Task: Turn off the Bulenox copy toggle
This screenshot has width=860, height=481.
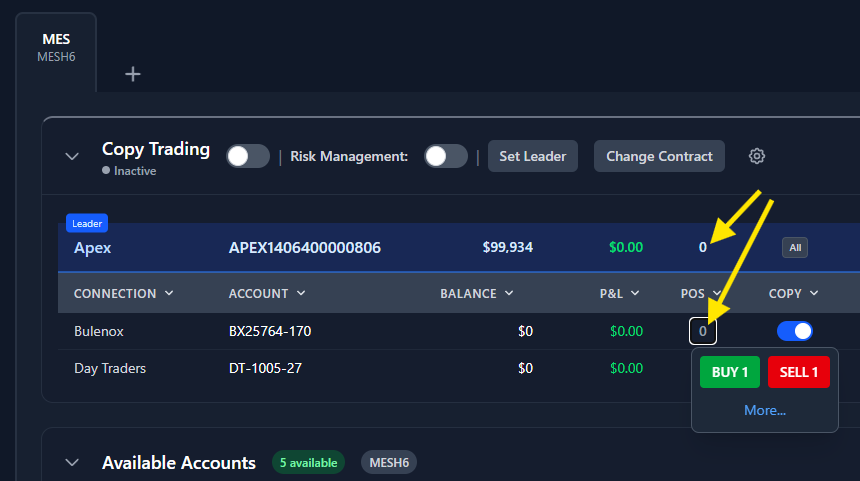Action: [x=795, y=331]
